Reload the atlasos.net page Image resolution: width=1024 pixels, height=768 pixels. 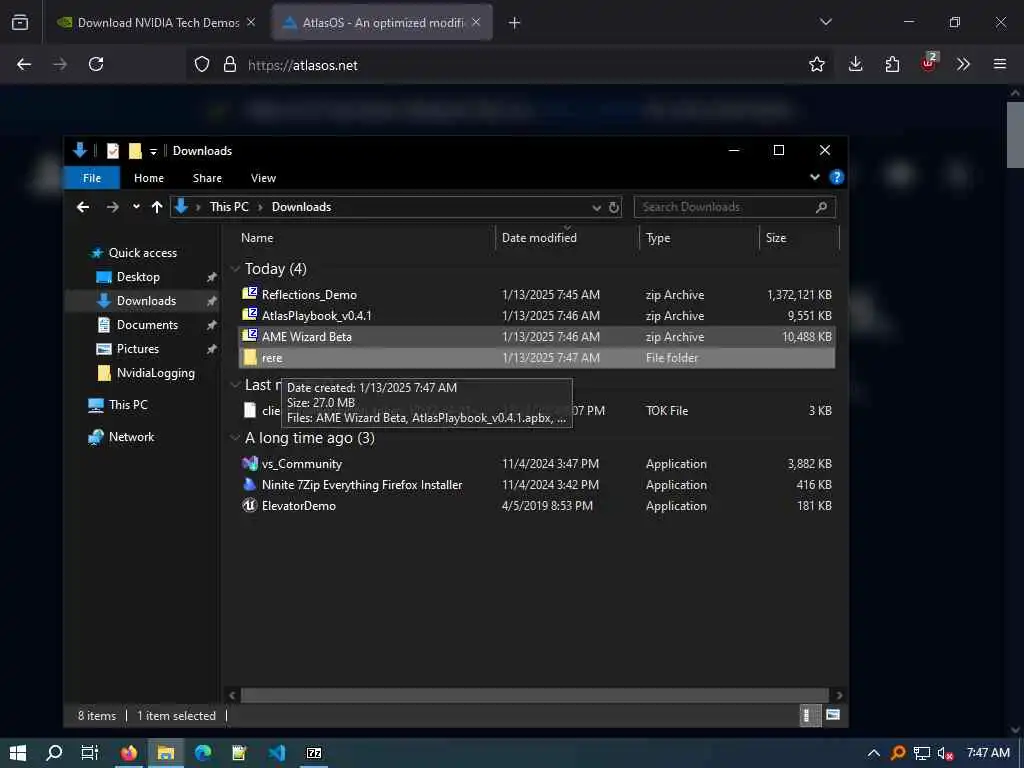point(96,64)
